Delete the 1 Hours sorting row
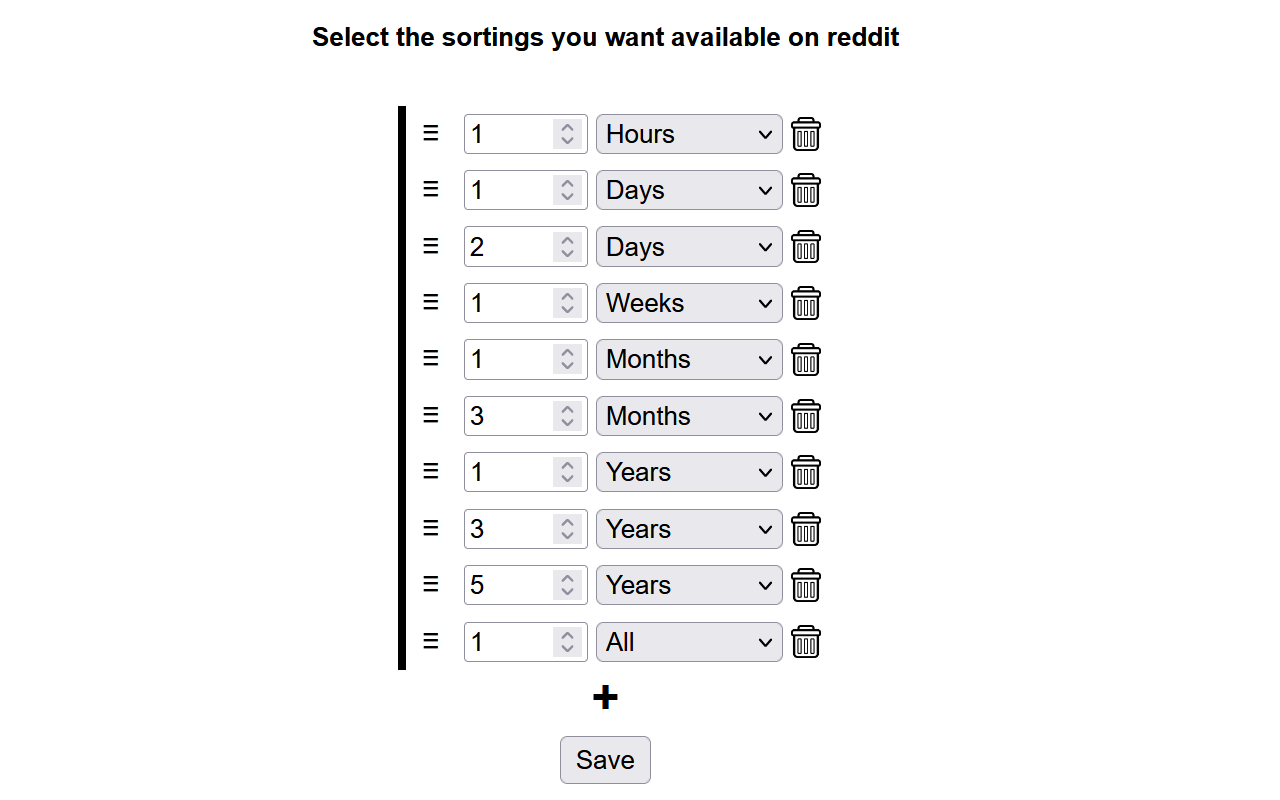This screenshot has width=1280, height=800. tap(806, 134)
